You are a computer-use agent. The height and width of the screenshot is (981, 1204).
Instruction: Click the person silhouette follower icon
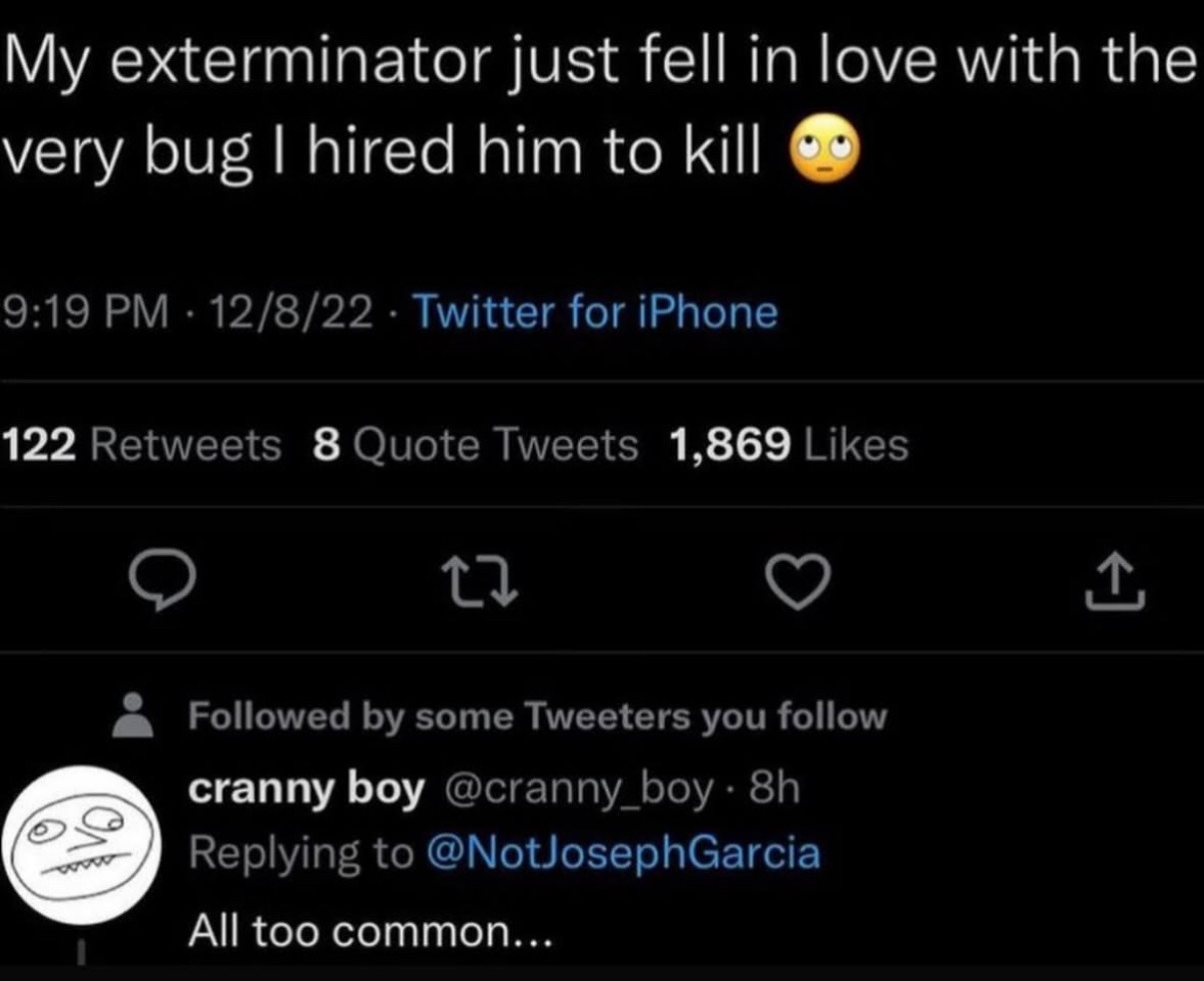[131, 716]
